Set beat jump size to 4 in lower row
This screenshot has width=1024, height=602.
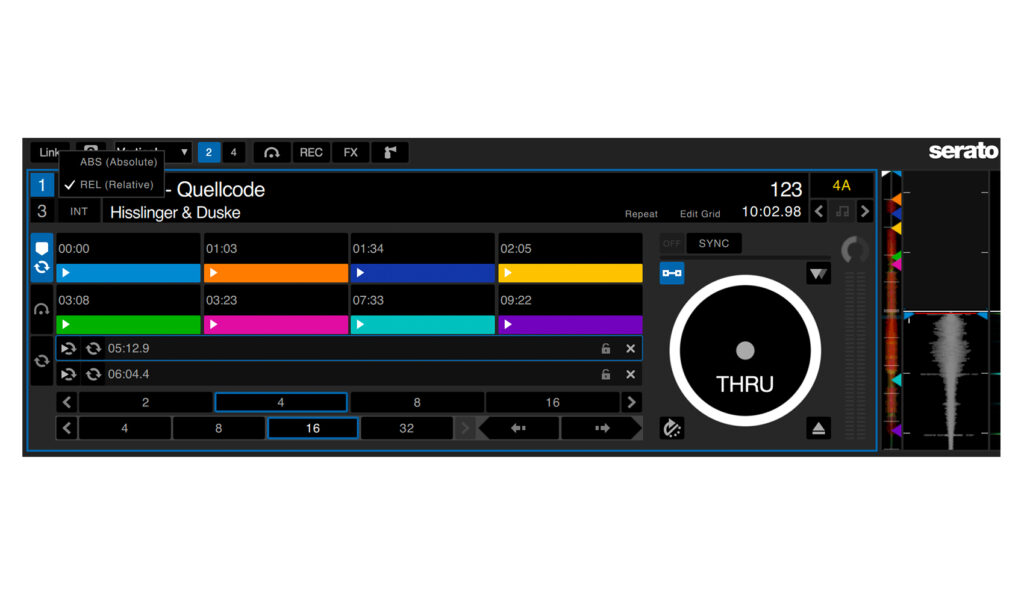pyautogui.click(x=125, y=428)
